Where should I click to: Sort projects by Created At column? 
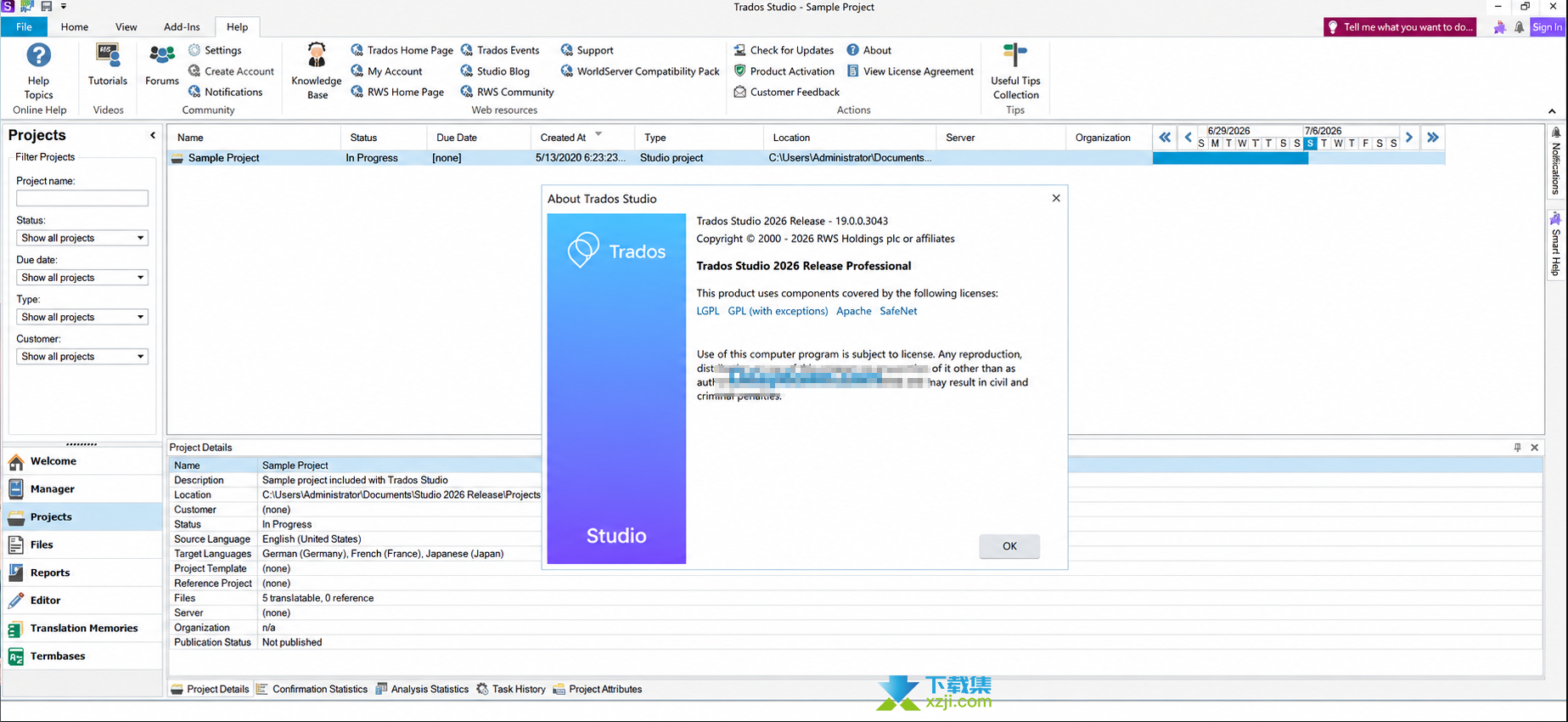582,138
